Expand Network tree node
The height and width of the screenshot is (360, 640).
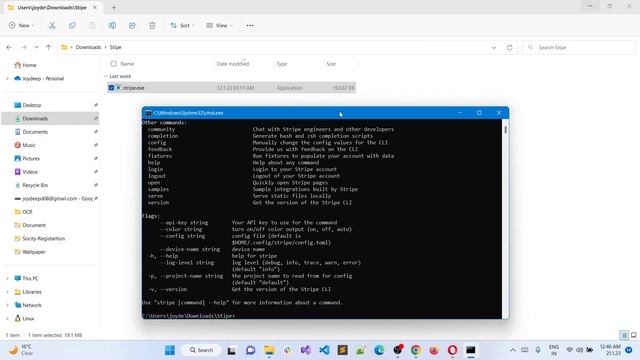[x=7, y=305]
